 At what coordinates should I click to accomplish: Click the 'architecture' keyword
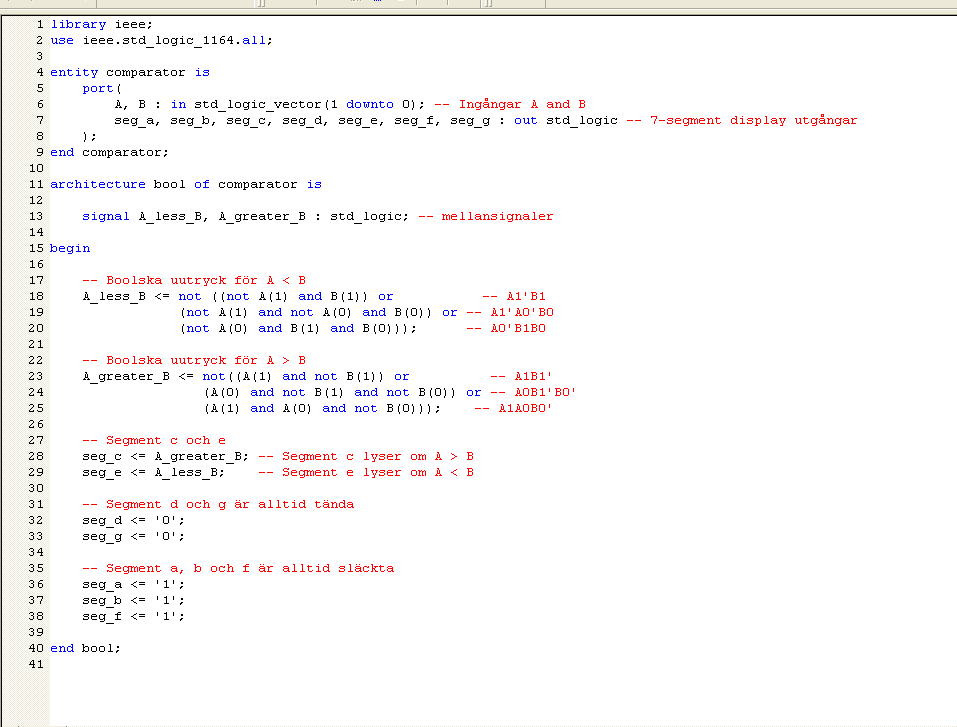point(98,184)
